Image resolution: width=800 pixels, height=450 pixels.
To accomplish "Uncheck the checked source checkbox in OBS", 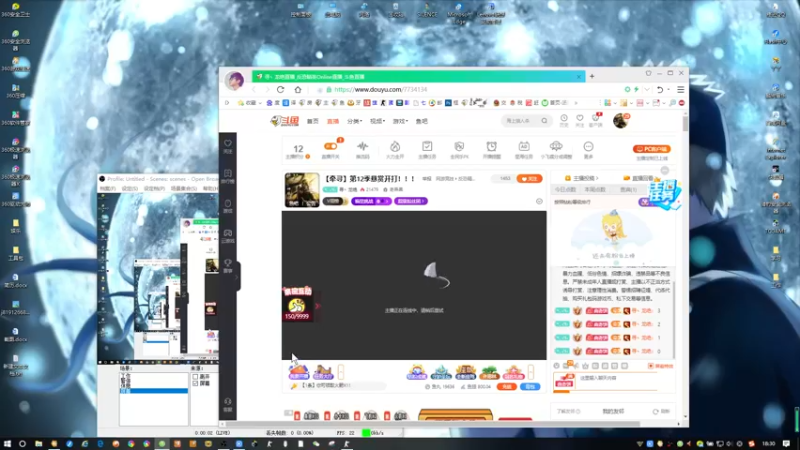I will point(195,383).
